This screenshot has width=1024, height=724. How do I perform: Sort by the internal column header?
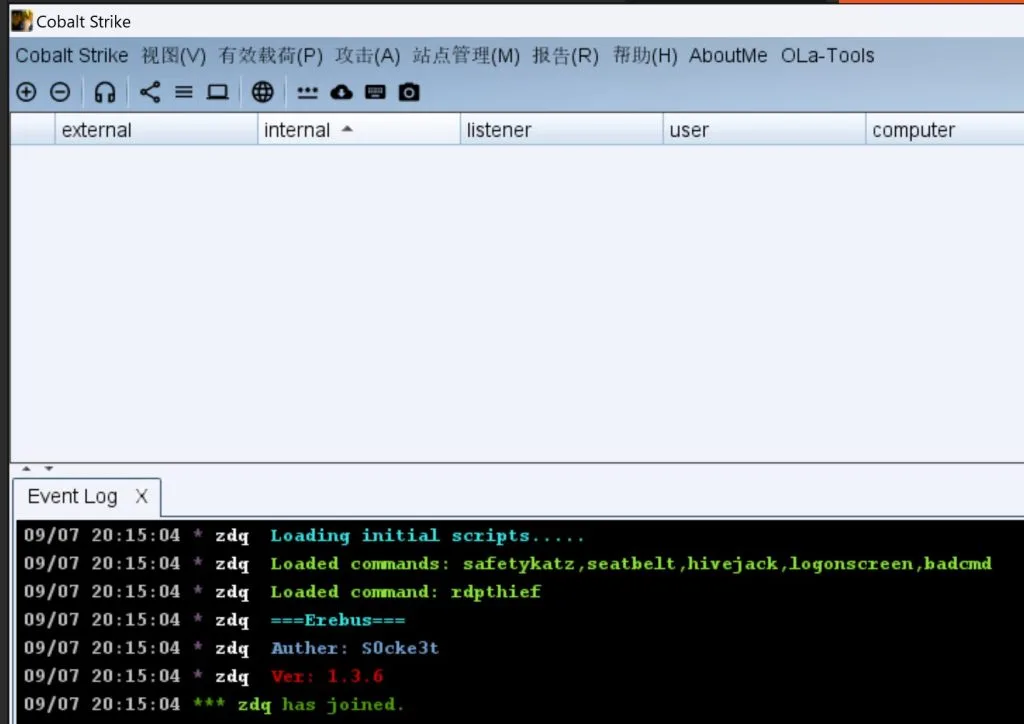tap(359, 130)
